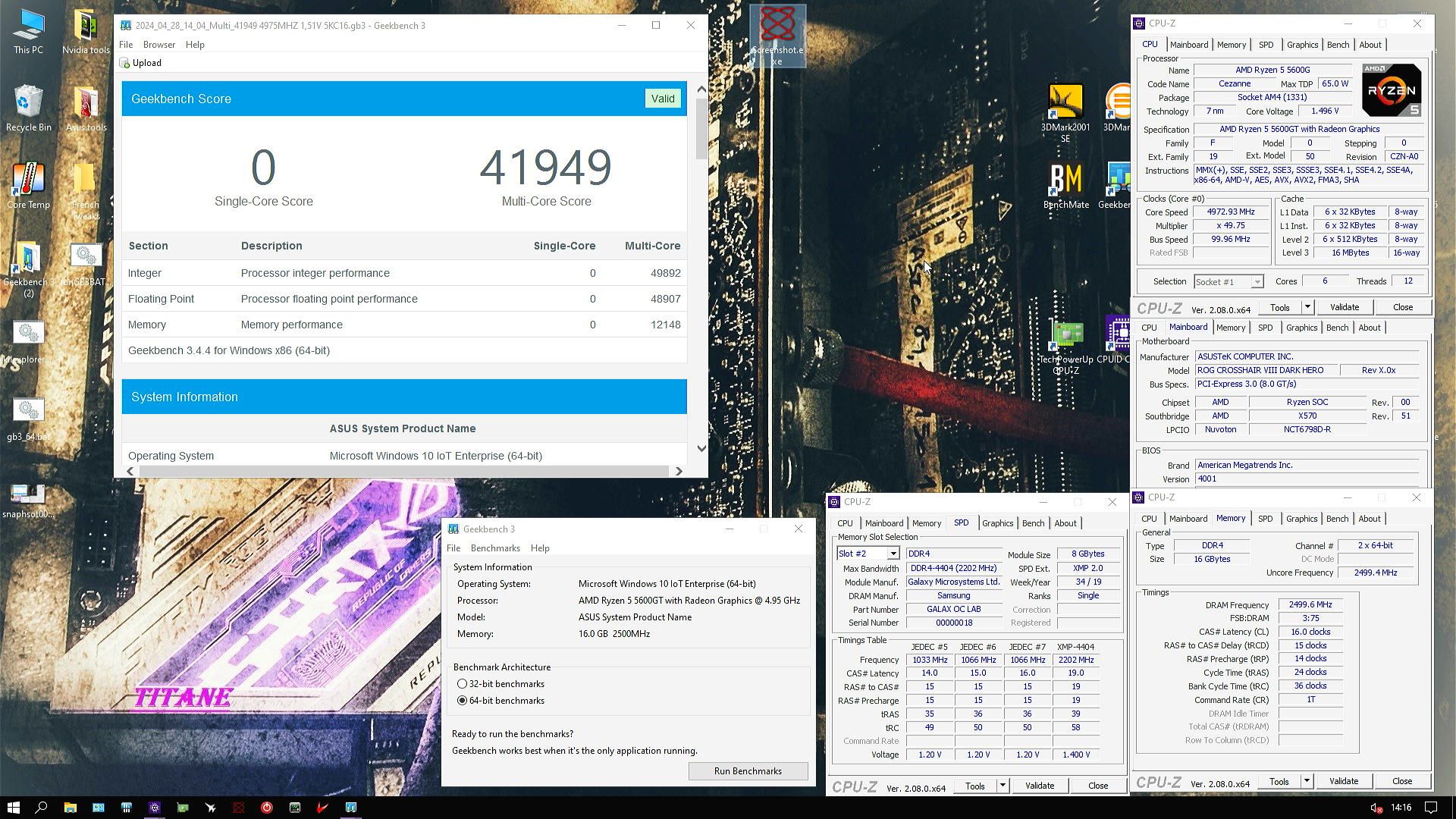Launch BenchMate desktop shortcut

(x=1065, y=186)
